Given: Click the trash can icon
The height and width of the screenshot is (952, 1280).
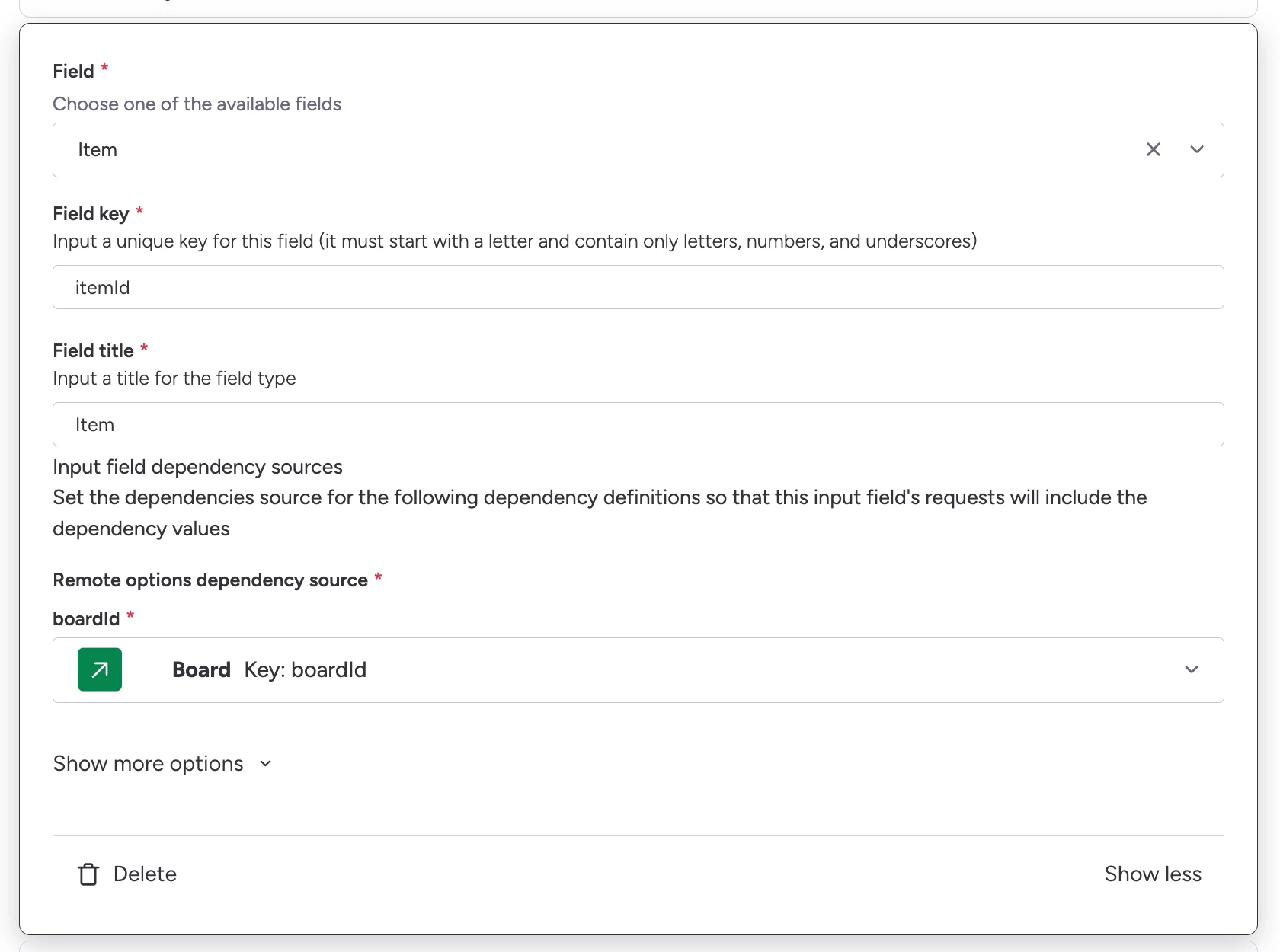Looking at the screenshot, I should pyautogui.click(x=88, y=874).
